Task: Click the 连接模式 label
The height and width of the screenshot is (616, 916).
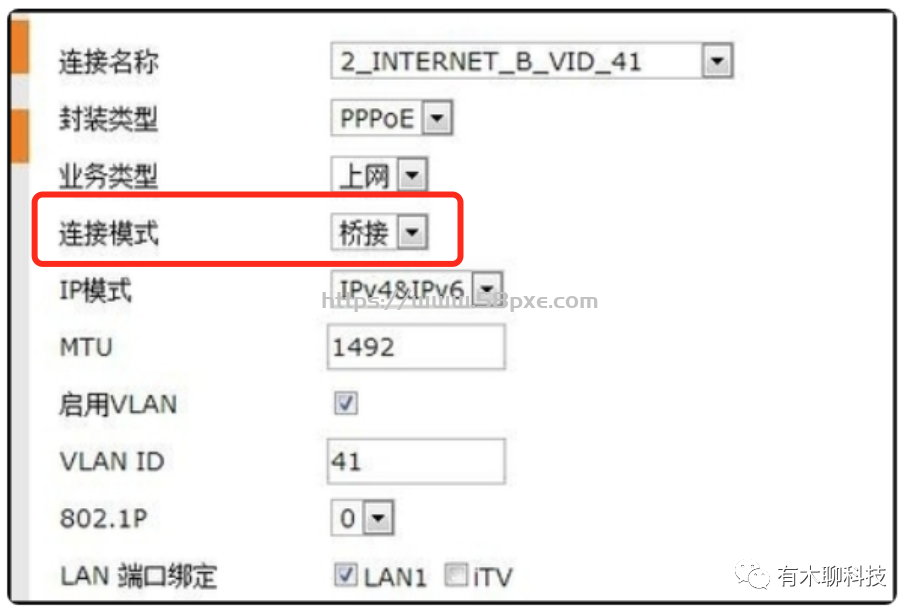Action: [x=109, y=233]
